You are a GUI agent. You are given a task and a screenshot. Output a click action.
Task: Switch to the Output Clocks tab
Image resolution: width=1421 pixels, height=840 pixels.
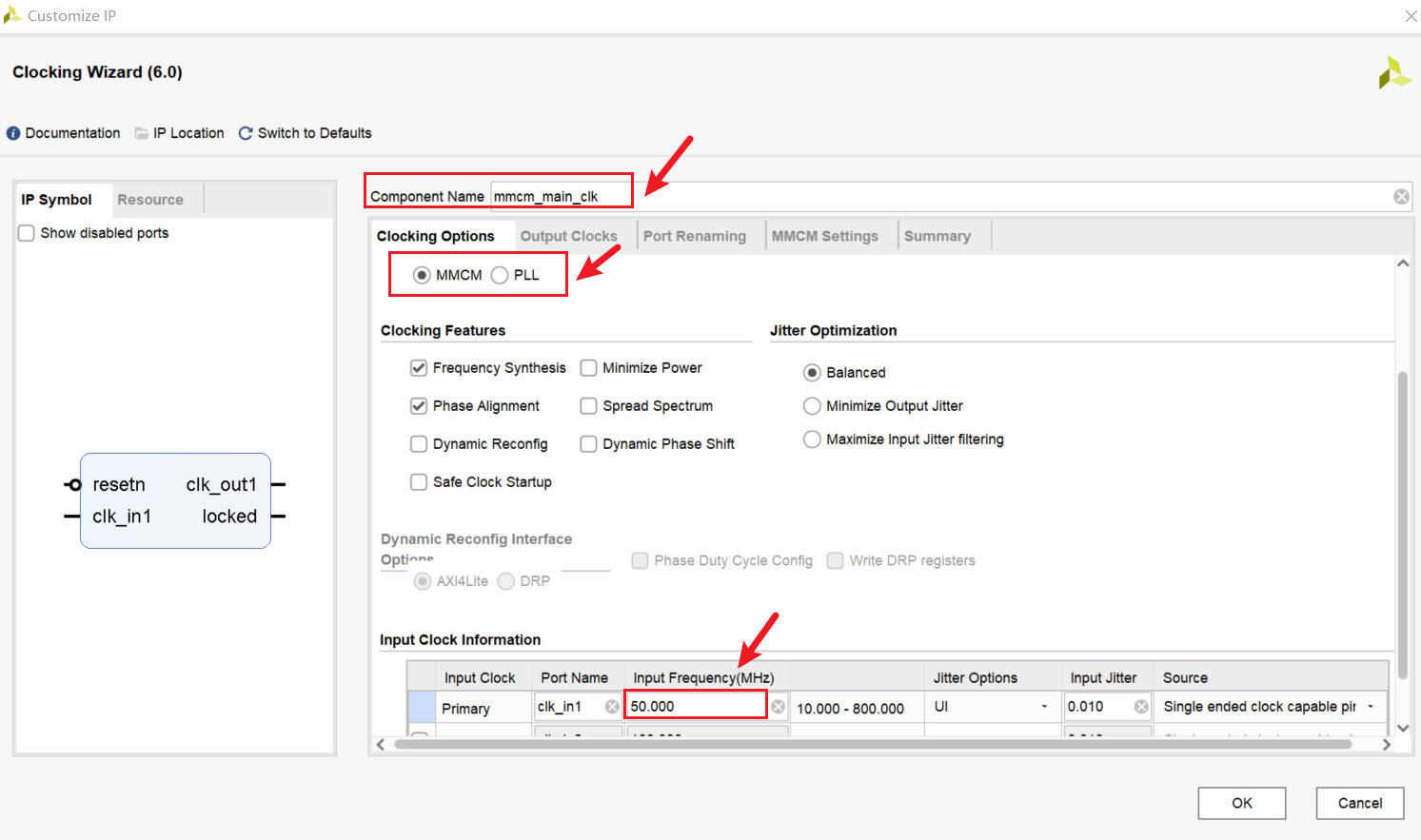(568, 236)
